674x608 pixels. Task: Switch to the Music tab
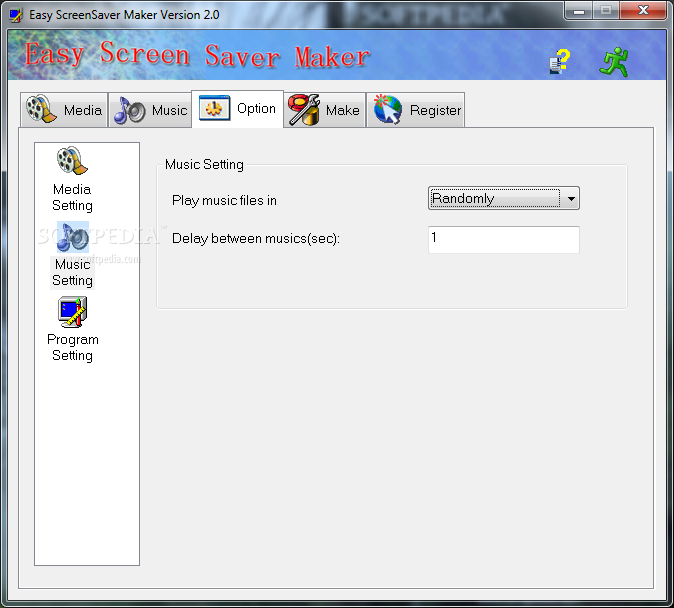[150, 110]
